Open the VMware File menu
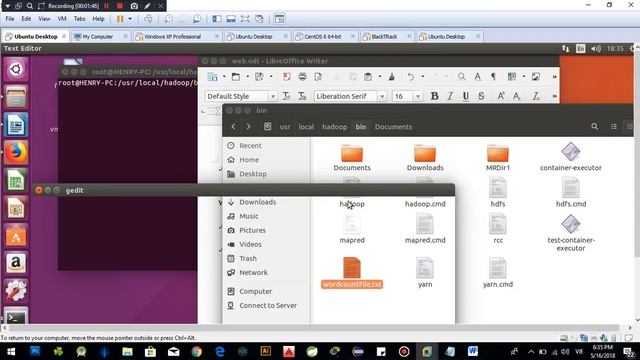 pos(10,19)
